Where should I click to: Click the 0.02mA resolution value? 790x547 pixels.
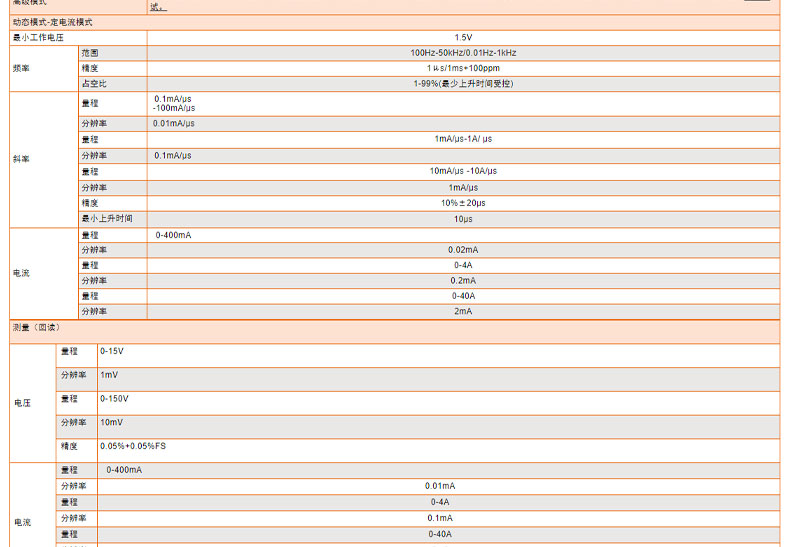(463, 250)
